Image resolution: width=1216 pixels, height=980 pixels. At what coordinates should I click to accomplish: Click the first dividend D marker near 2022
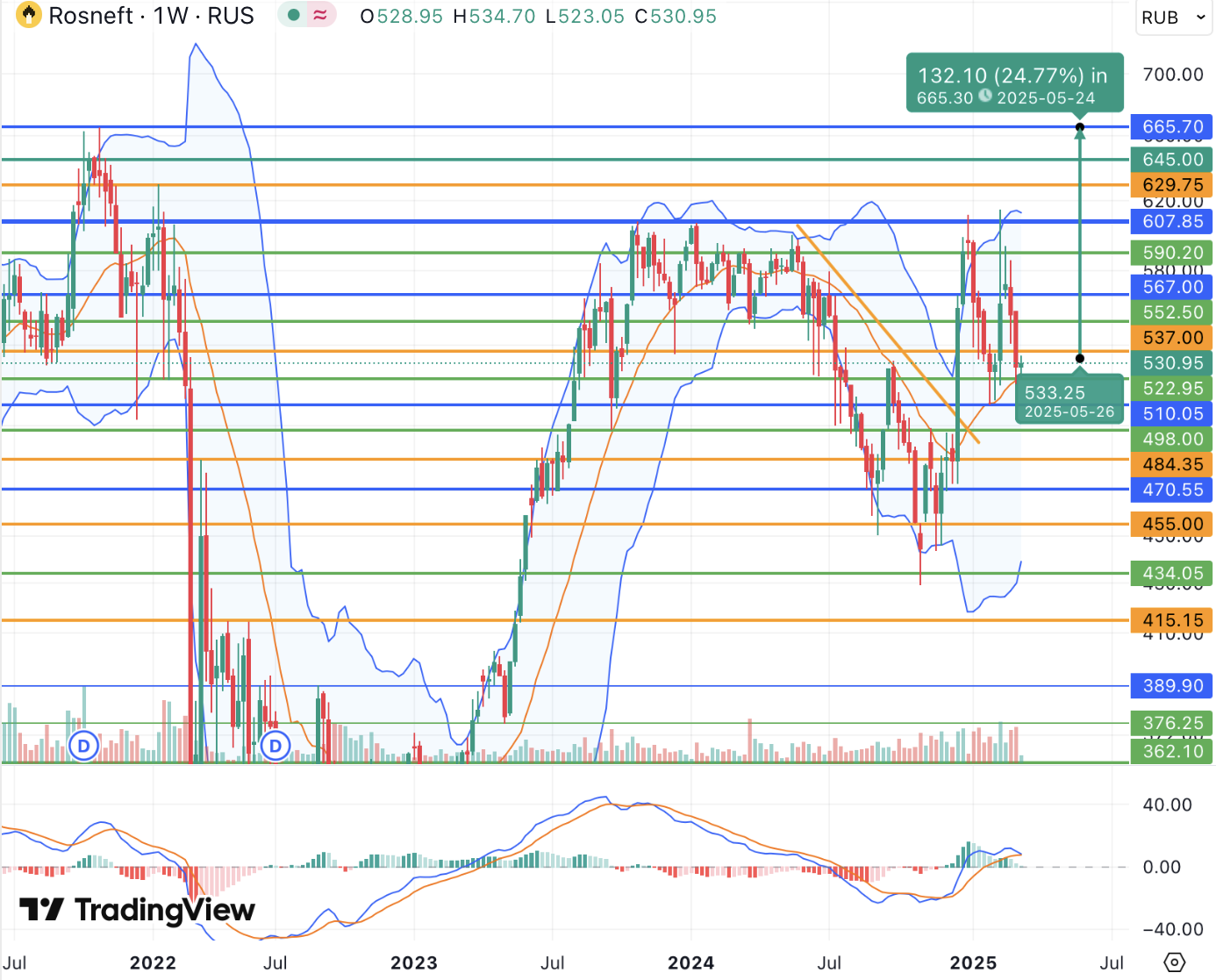pyautogui.click(x=83, y=747)
